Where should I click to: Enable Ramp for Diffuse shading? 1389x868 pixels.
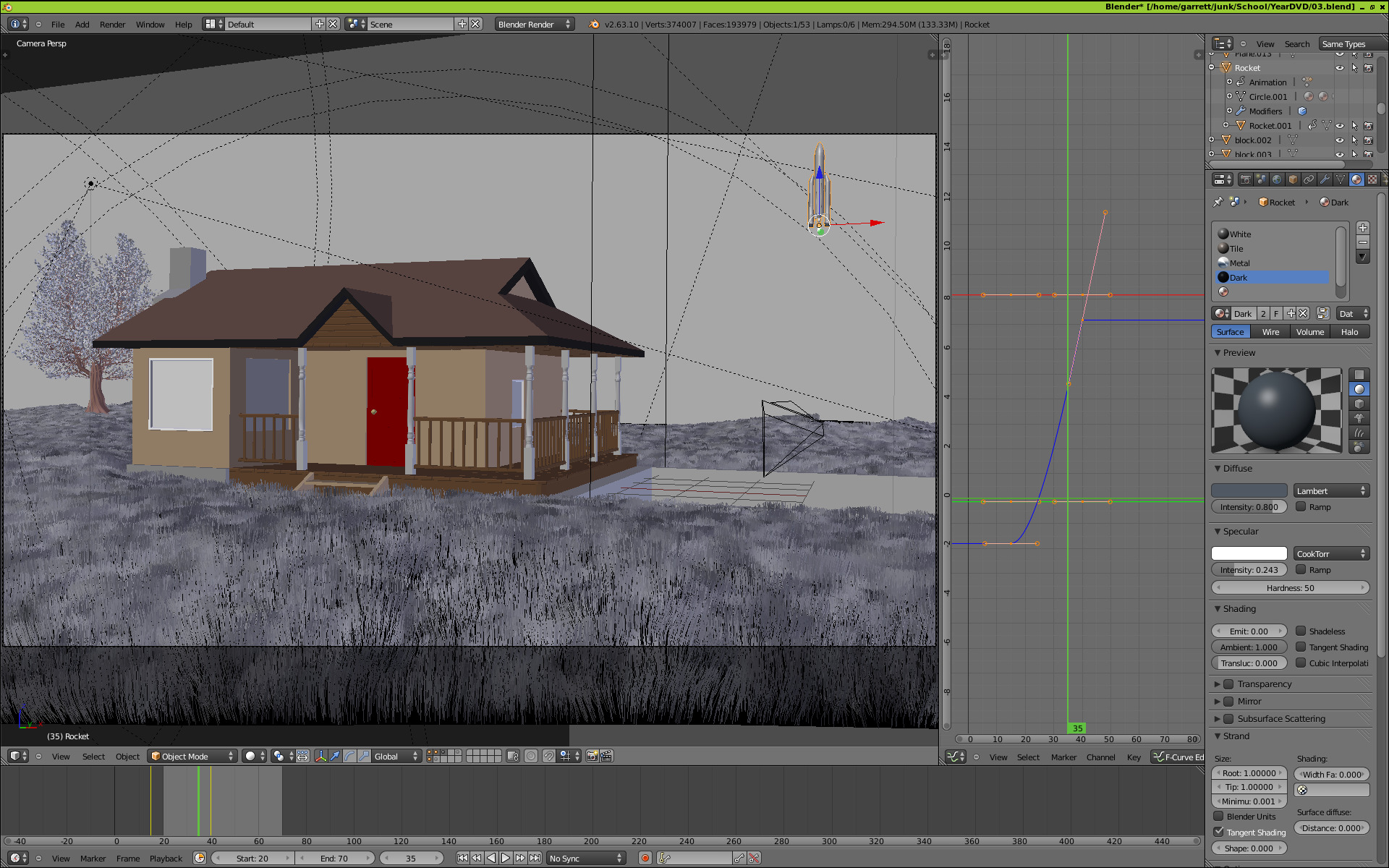pyautogui.click(x=1299, y=507)
